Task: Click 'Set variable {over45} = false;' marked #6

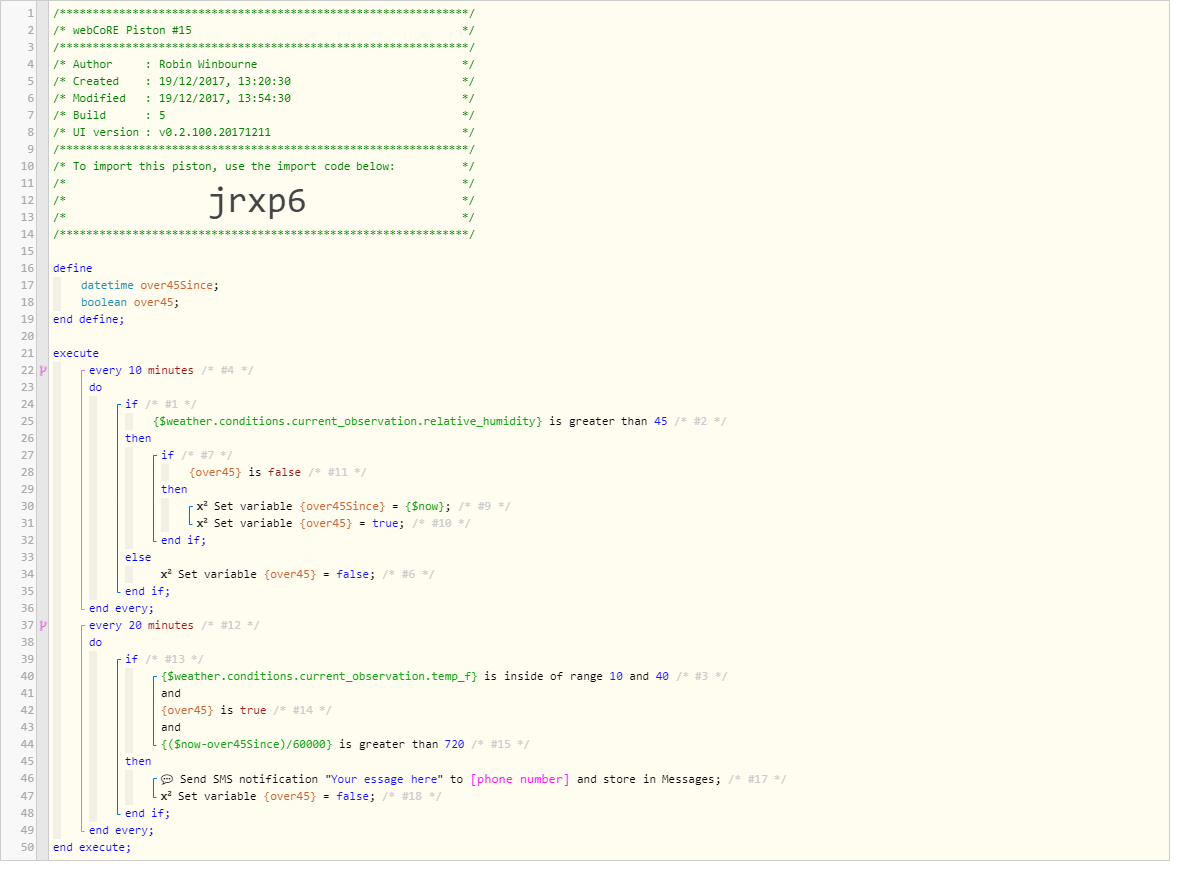Action: [276, 574]
